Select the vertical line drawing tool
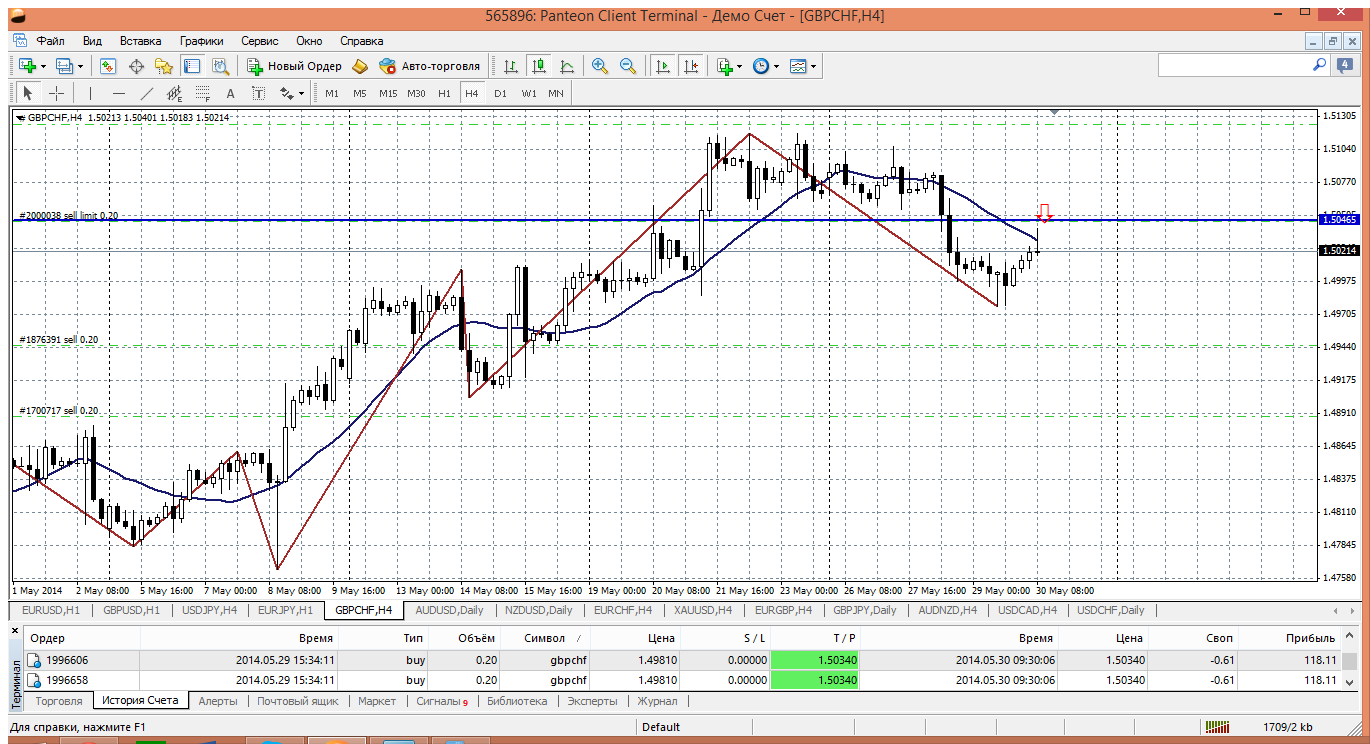Screen dimensions: 1370x744 pos(90,93)
